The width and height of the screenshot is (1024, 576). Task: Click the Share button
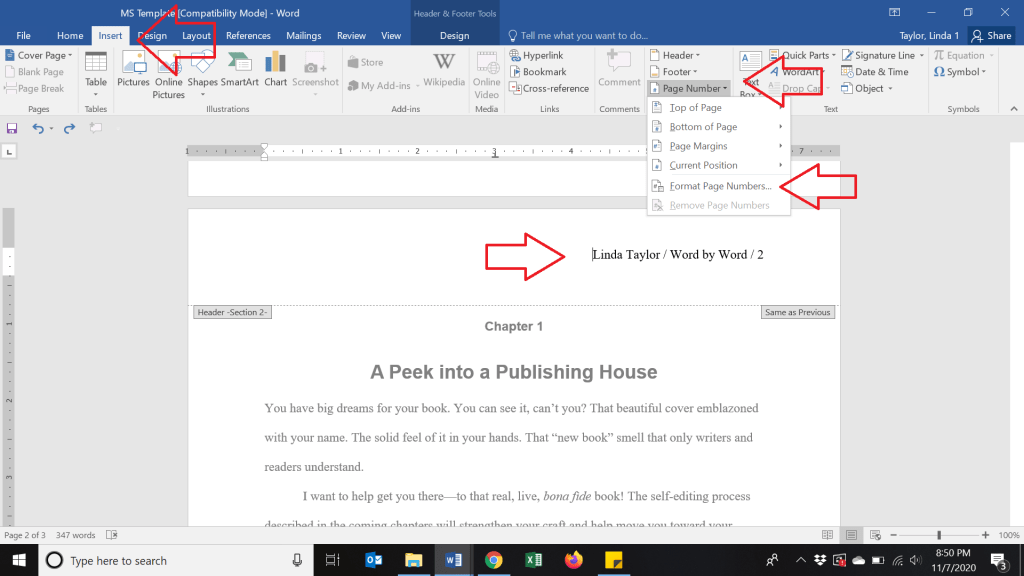[x=991, y=36]
